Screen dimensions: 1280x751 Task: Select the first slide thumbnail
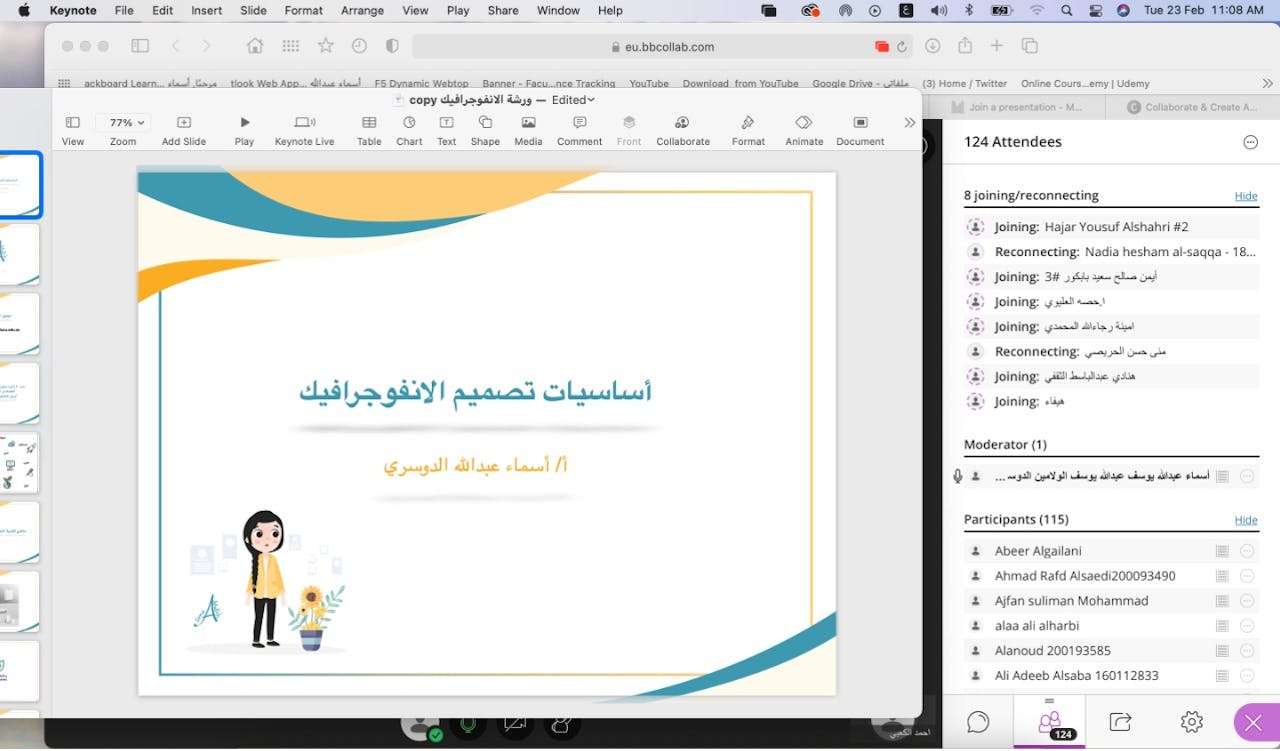(x=20, y=185)
